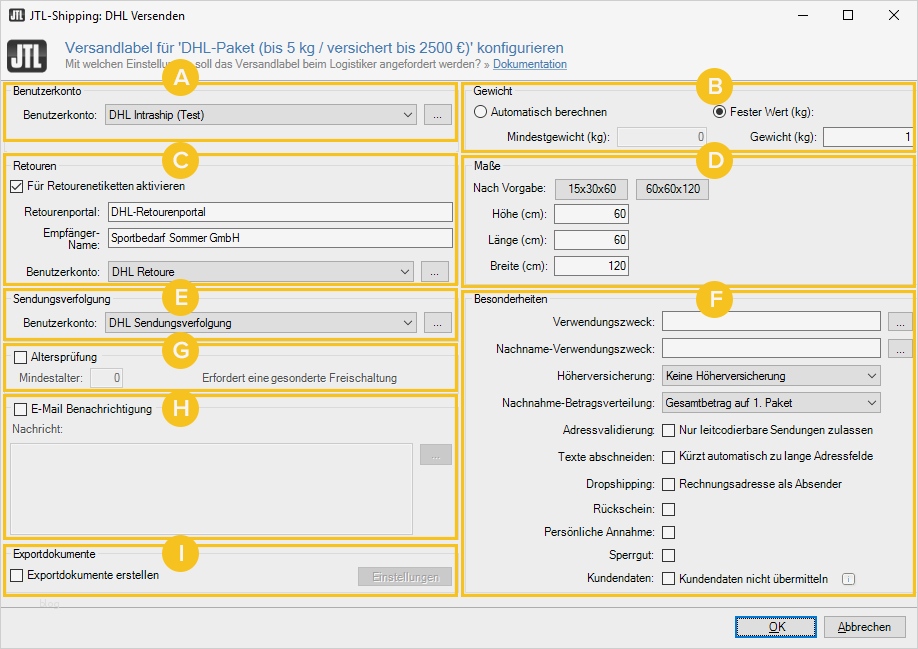Open browse button next to DHL Retoure account
The image size is (918, 649).
click(x=434, y=272)
